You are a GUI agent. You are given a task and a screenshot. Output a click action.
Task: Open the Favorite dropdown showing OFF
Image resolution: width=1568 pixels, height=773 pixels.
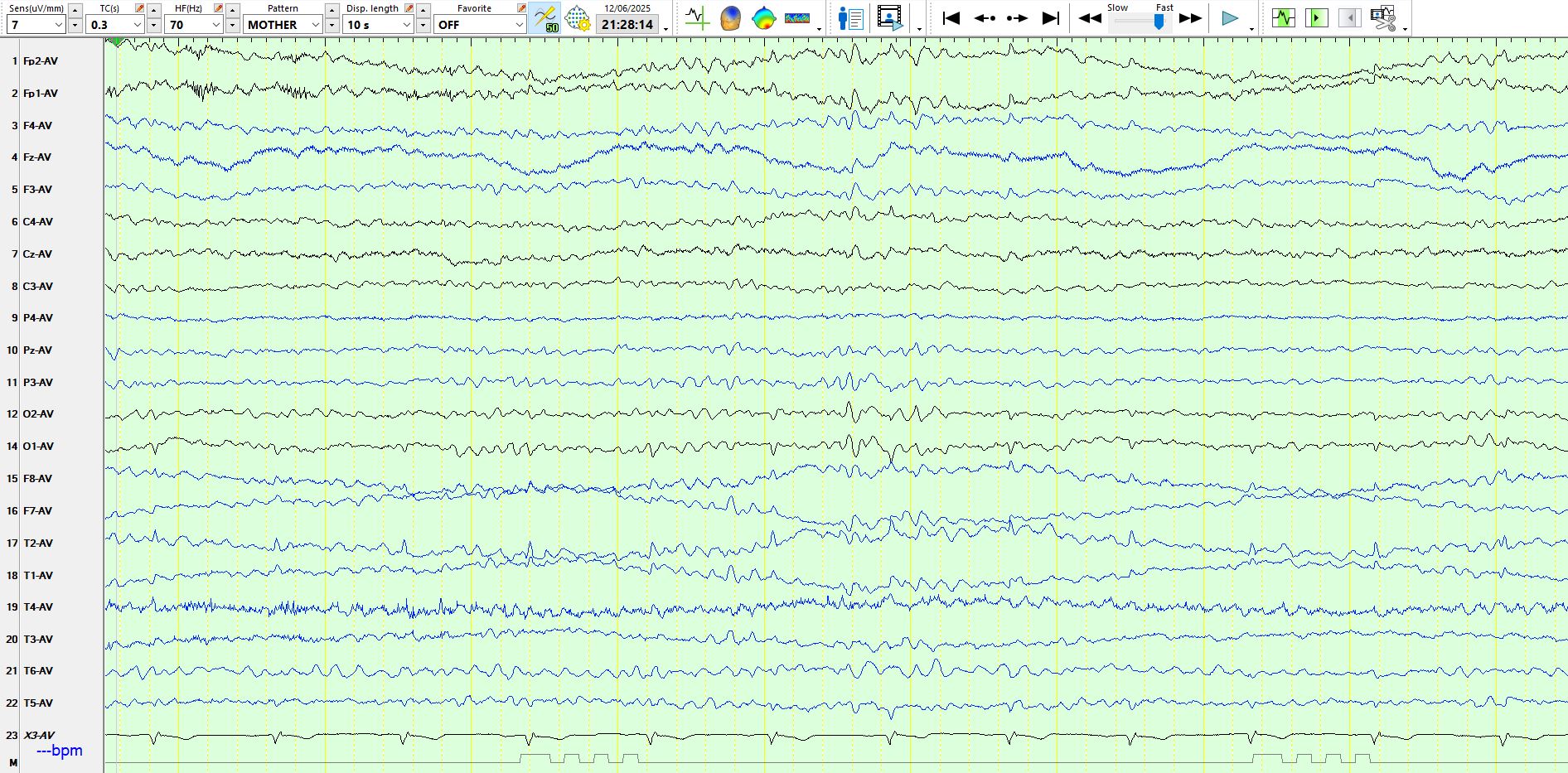(481, 25)
